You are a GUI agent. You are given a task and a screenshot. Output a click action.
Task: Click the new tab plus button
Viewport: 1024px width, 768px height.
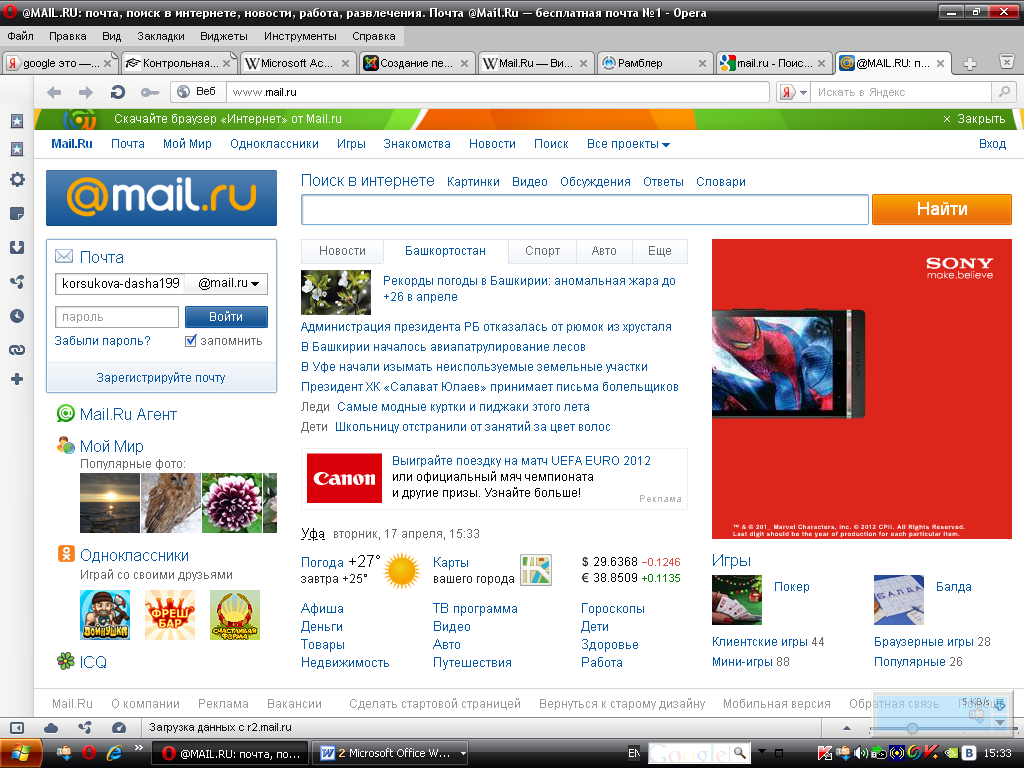tap(970, 63)
